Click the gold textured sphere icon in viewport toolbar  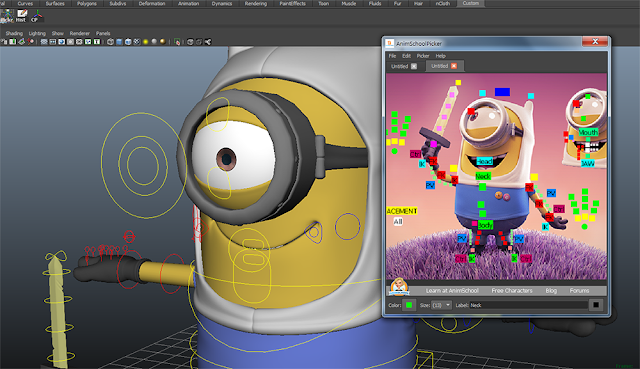[x=162, y=42]
